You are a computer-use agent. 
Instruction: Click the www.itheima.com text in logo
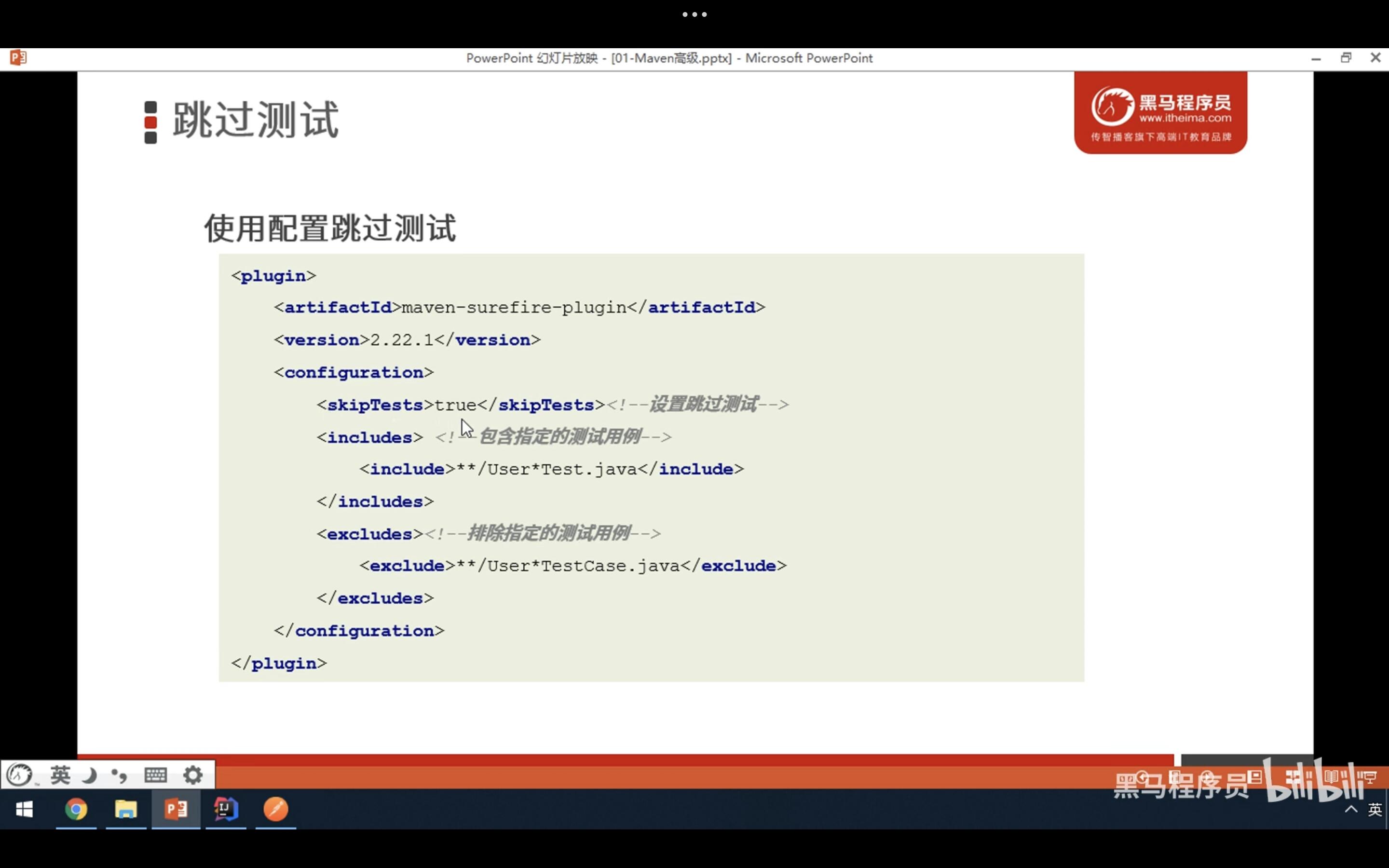click(1185, 118)
